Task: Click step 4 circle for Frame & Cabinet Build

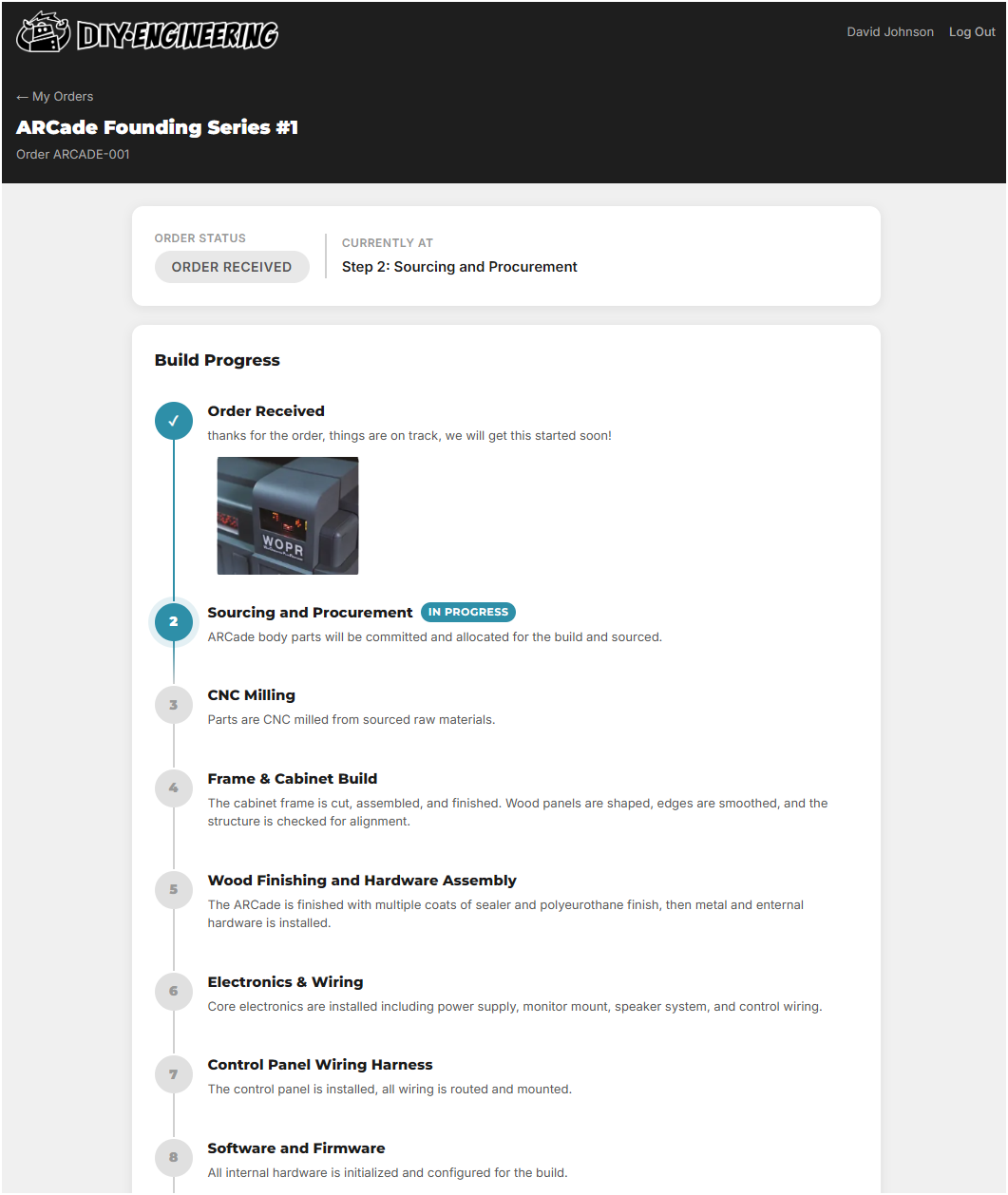Action: (174, 787)
